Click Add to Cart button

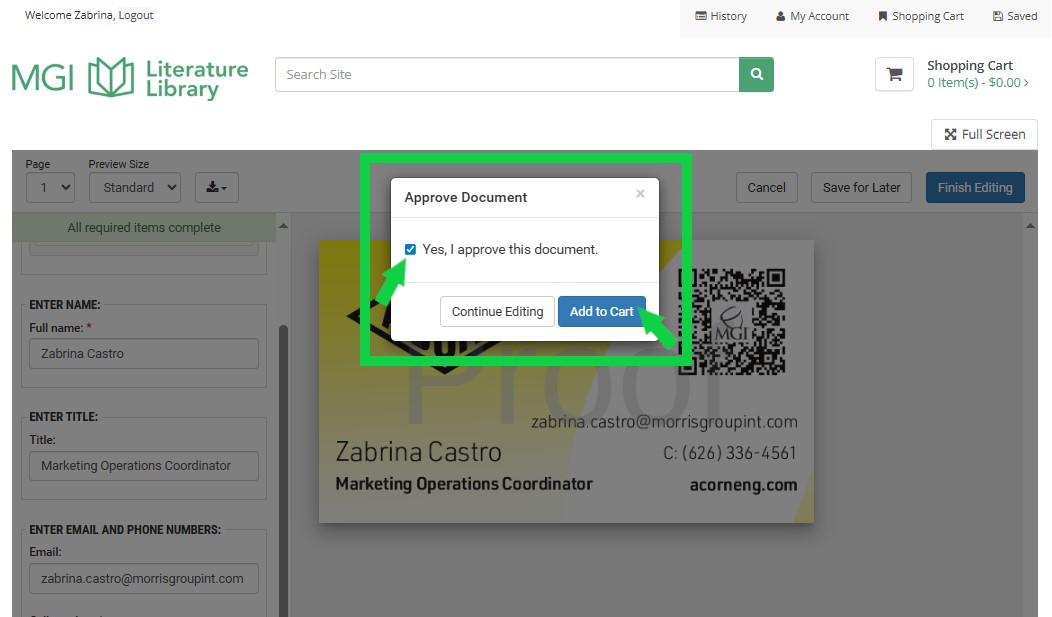coord(602,312)
